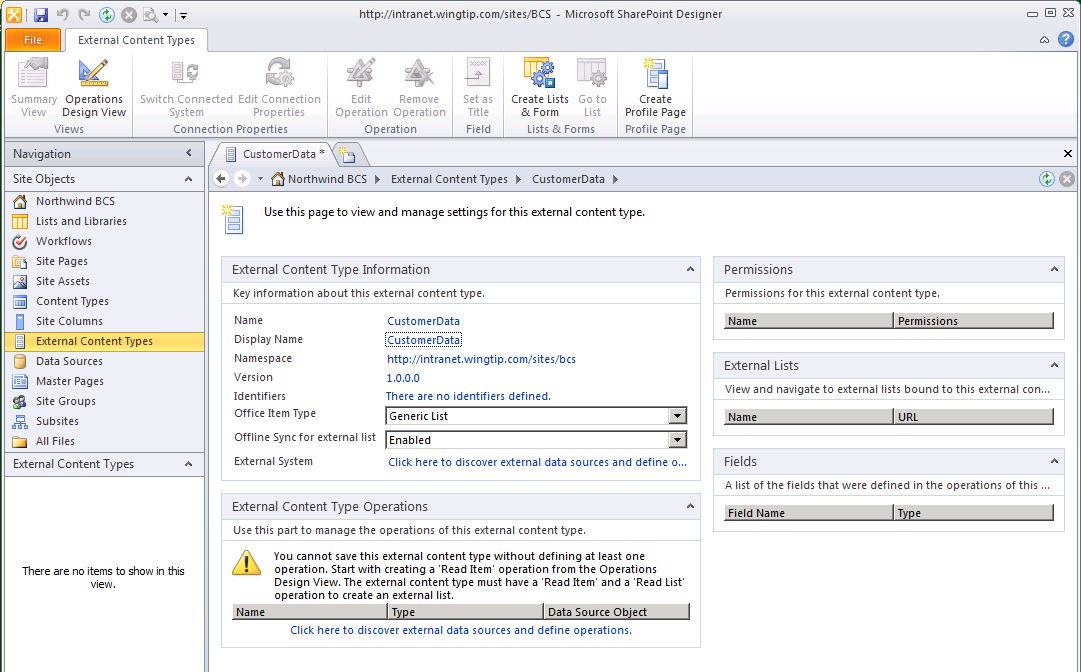Click Switch Connected System ribbon button
The image size is (1081, 672).
click(x=186, y=88)
